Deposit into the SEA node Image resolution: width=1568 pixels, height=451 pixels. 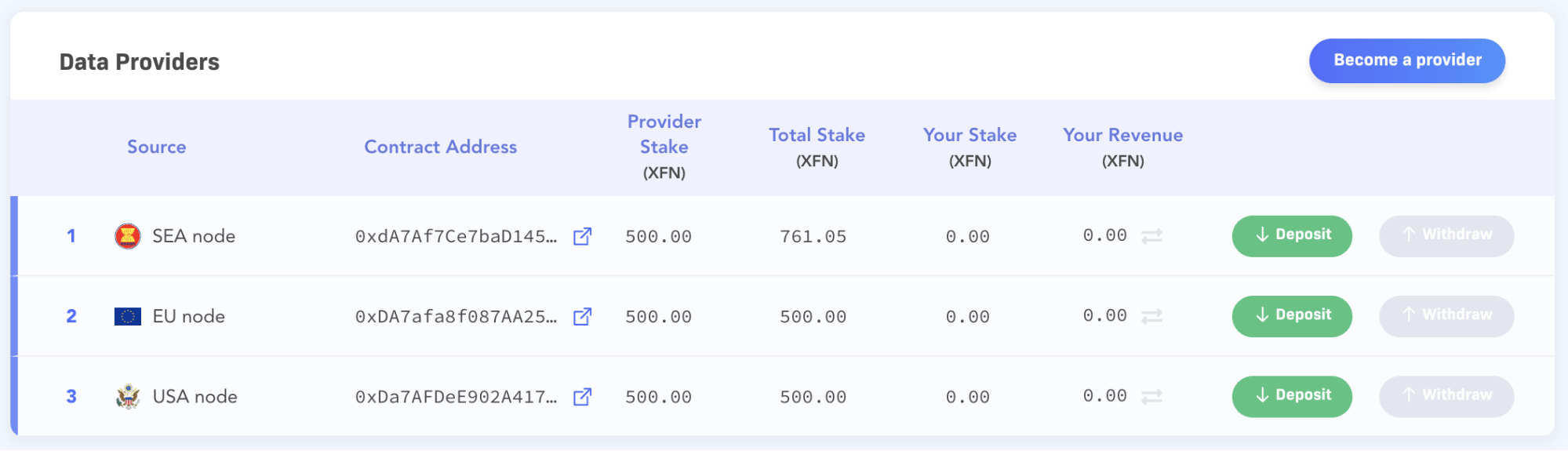point(1292,236)
